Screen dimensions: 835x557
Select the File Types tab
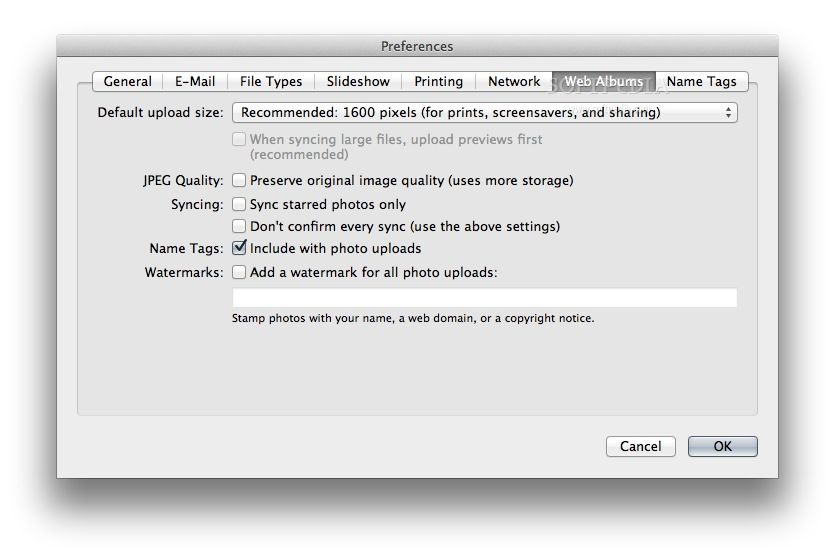[271, 81]
